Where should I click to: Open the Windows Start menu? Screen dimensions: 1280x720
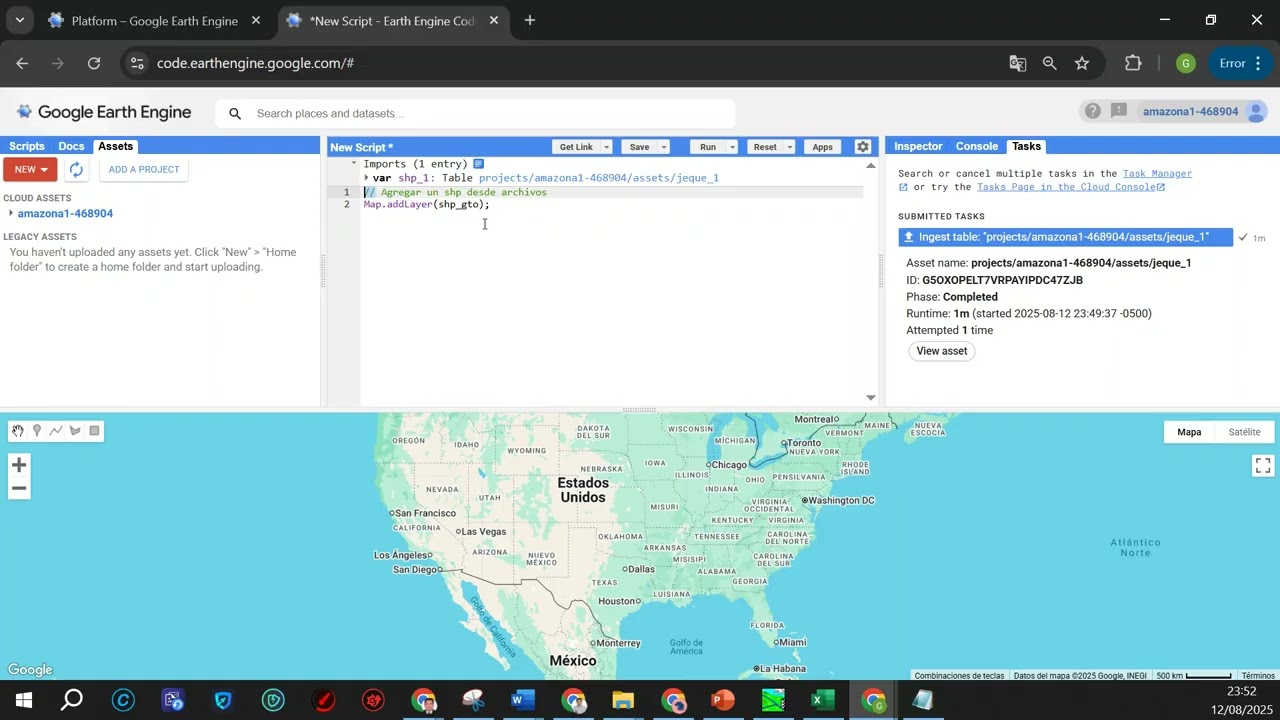pos(24,700)
